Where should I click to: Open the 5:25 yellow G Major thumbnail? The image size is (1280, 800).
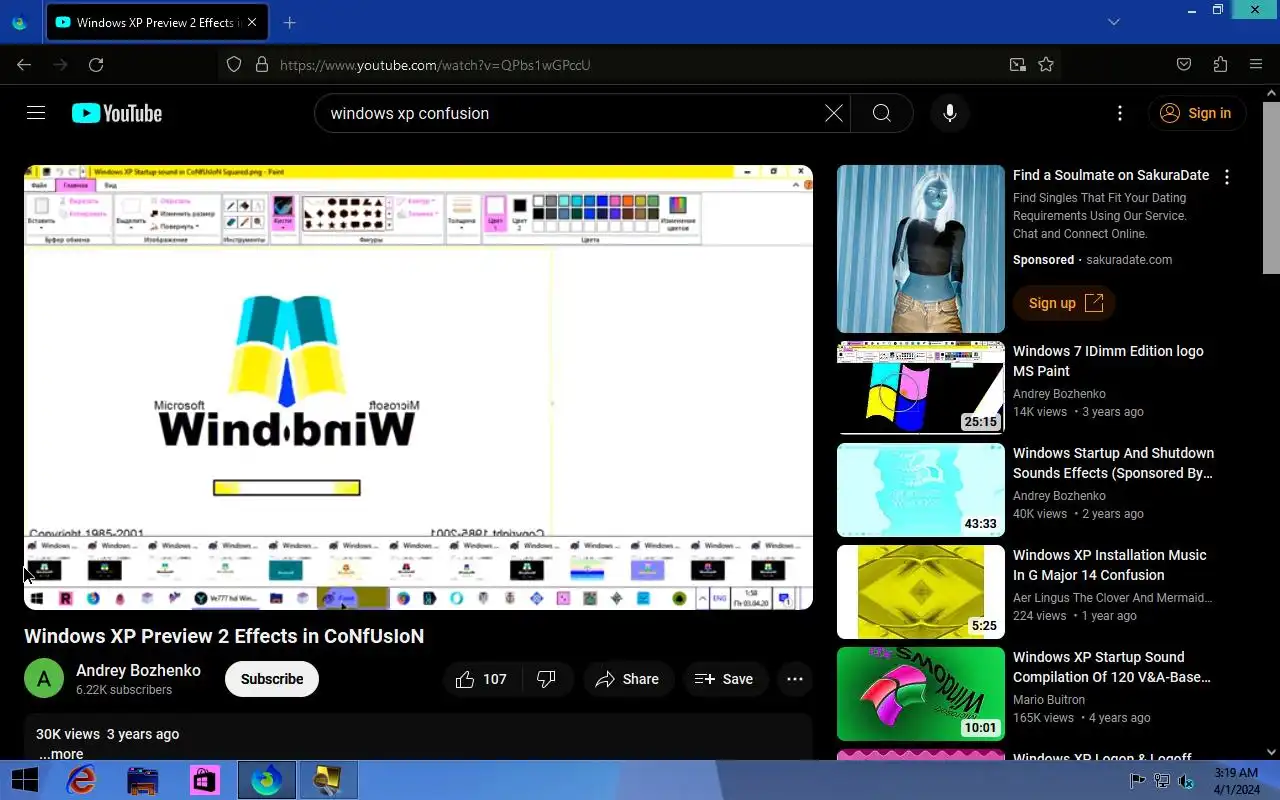(921, 592)
